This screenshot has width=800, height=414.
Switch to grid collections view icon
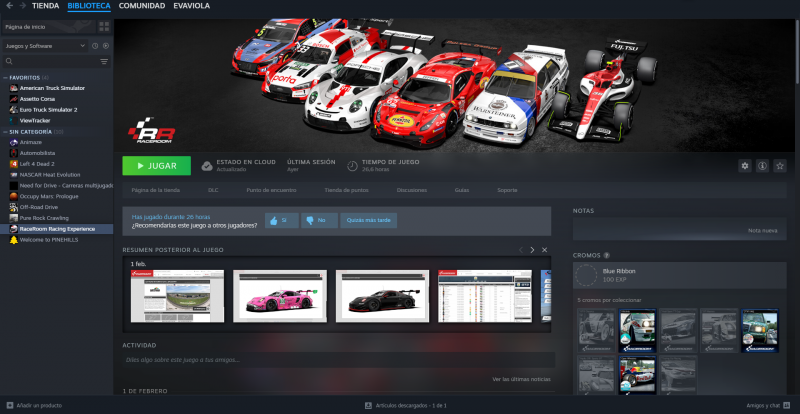point(104,27)
